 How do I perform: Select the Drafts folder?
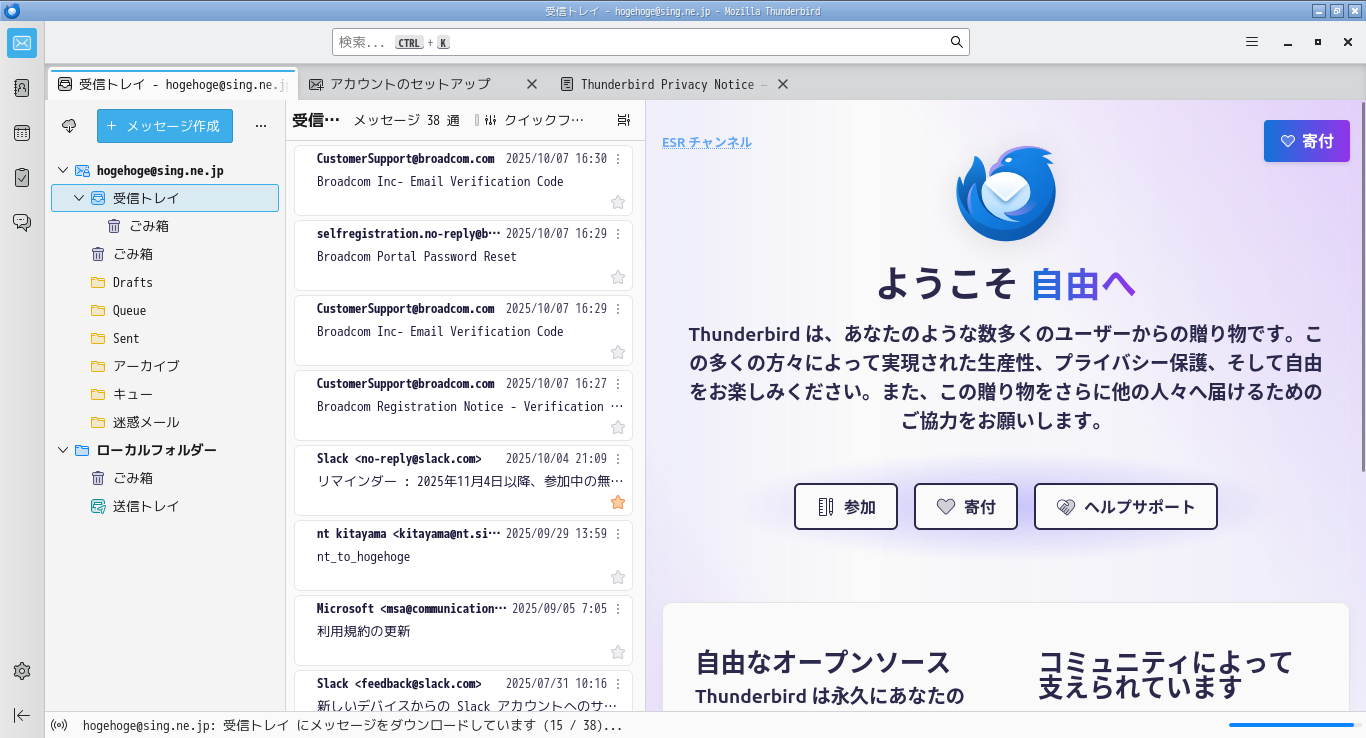coord(165,282)
